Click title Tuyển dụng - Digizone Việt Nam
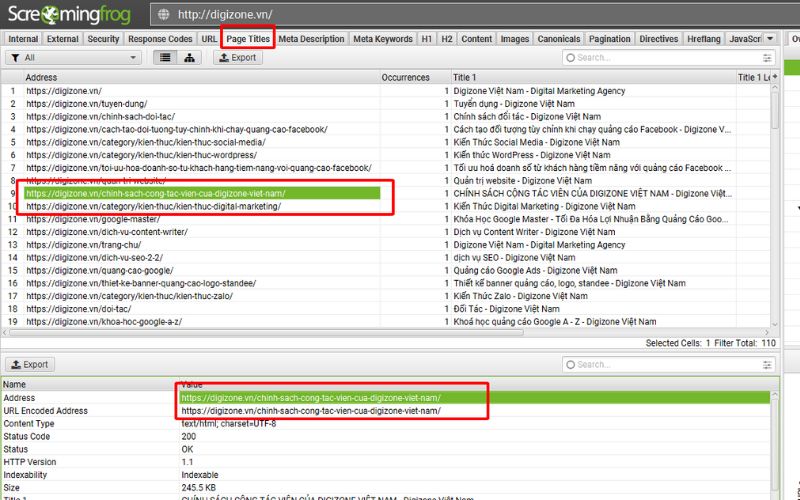 click(x=514, y=104)
